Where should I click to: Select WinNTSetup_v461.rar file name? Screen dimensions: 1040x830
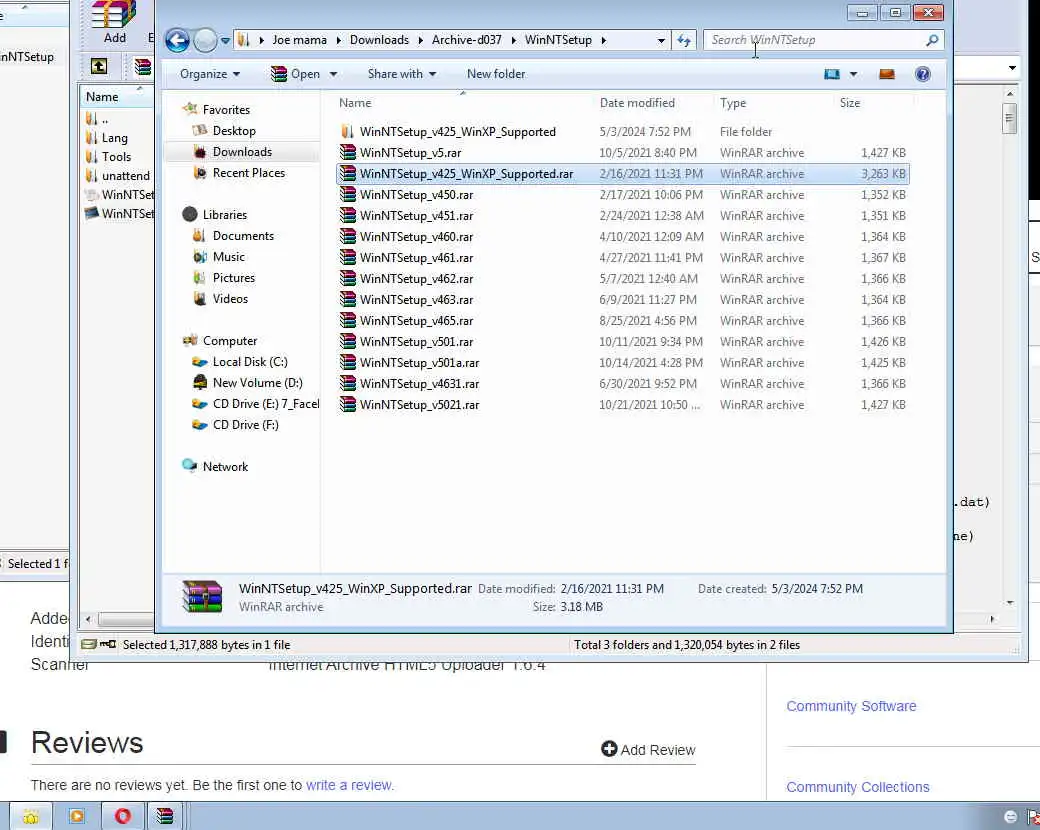point(417,257)
